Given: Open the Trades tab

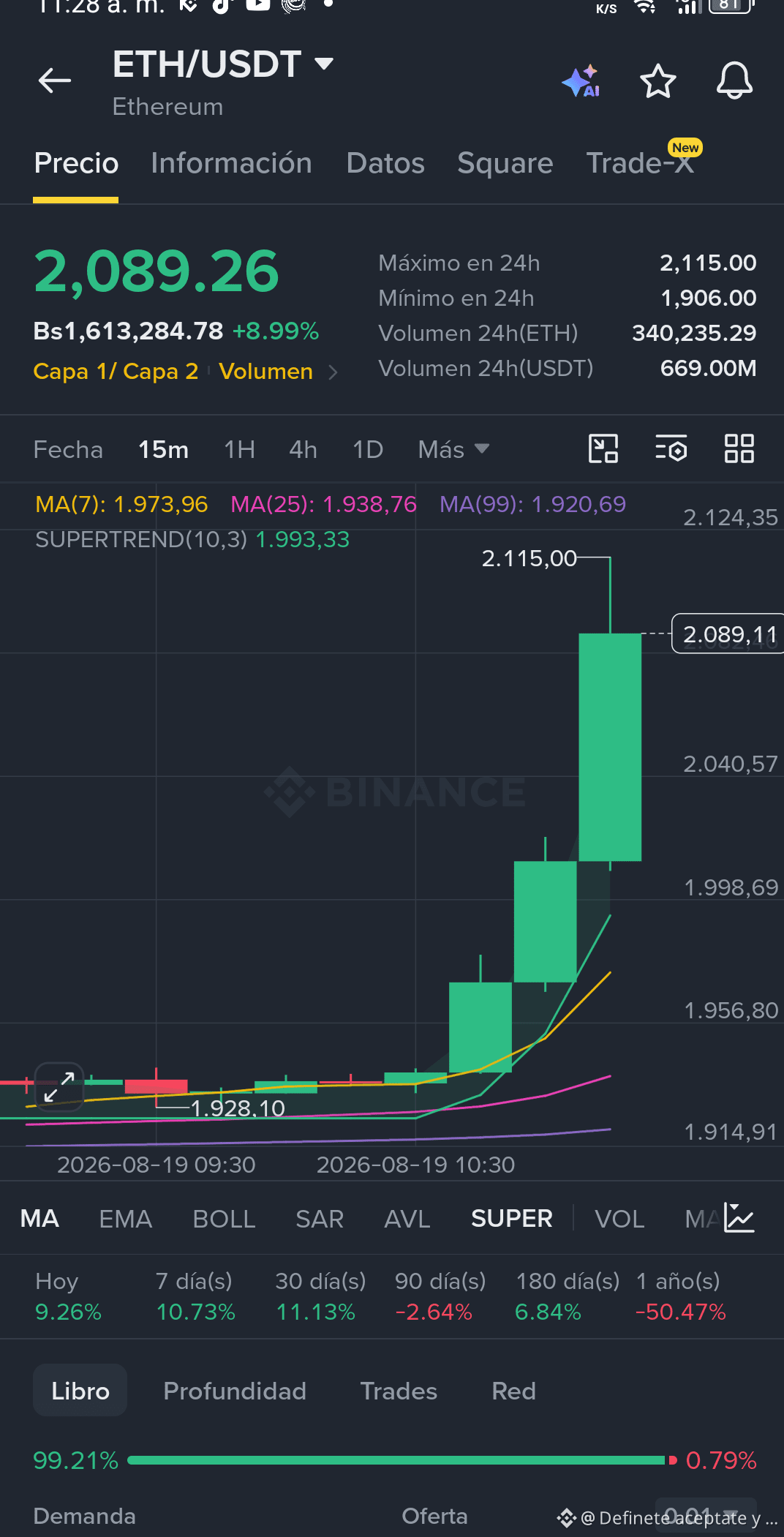Looking at the screenshot, I should pyautogui.click(x=399, y=1391).
